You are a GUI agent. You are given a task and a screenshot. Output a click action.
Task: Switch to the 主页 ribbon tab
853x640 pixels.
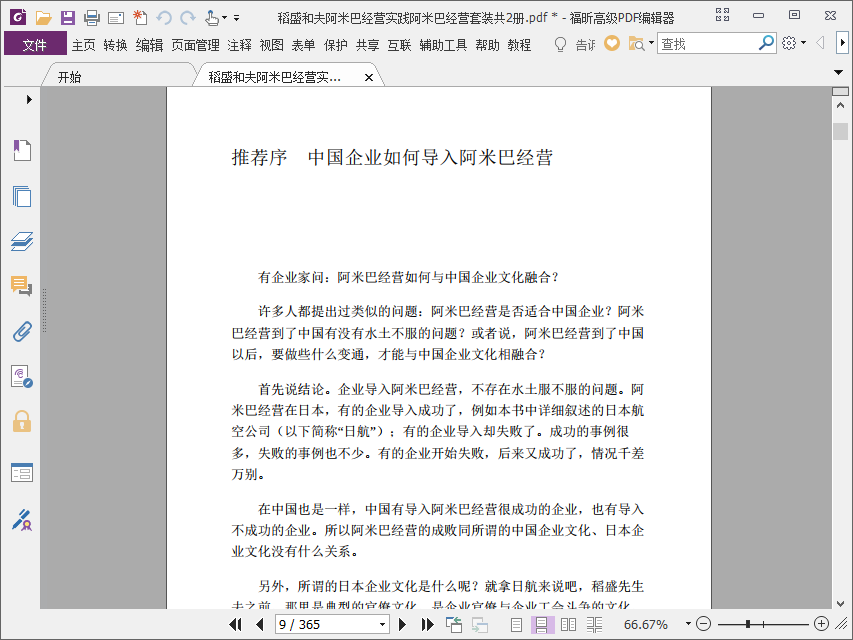pos(84,45)
